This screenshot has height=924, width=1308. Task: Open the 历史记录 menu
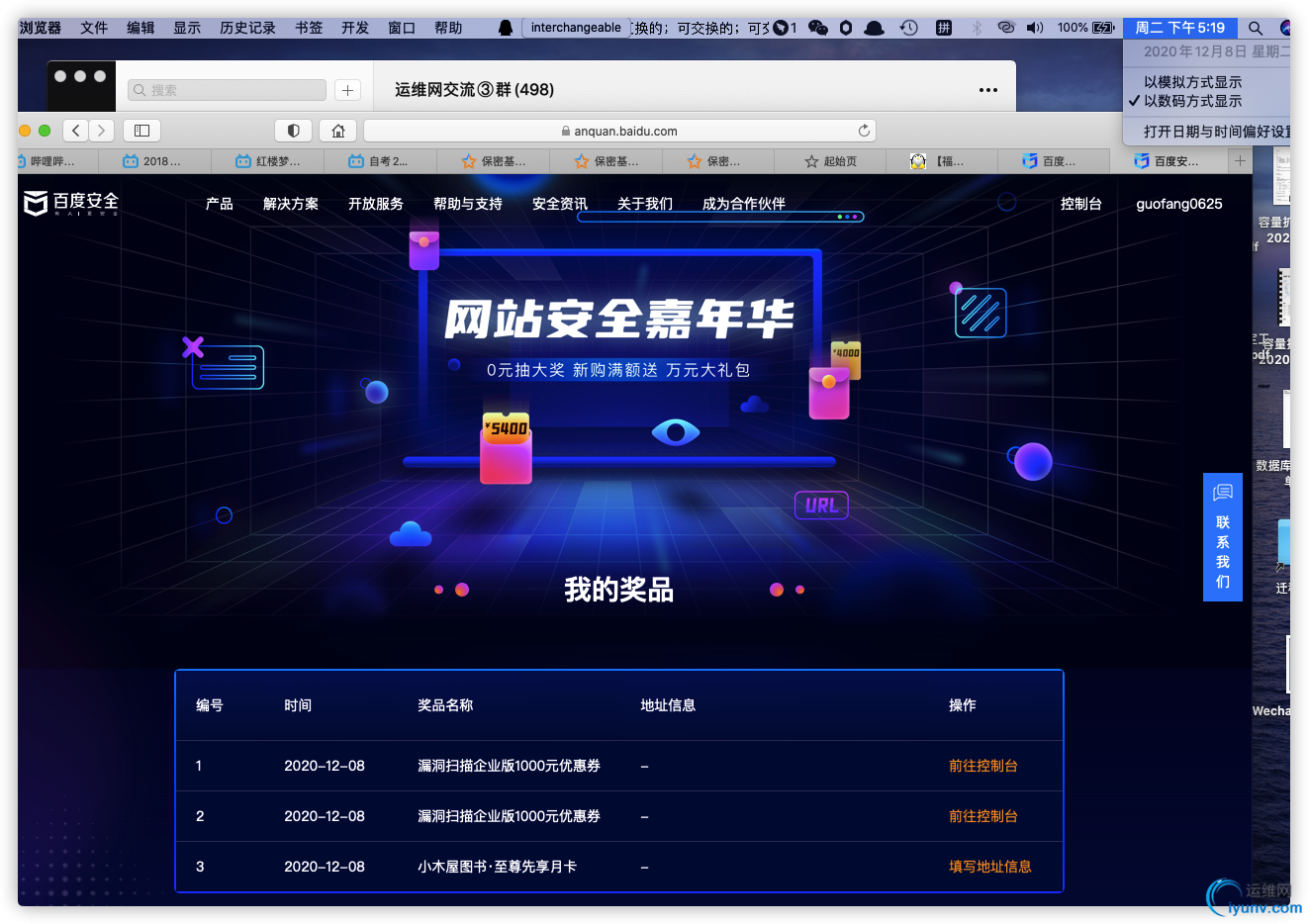point(247,28)
